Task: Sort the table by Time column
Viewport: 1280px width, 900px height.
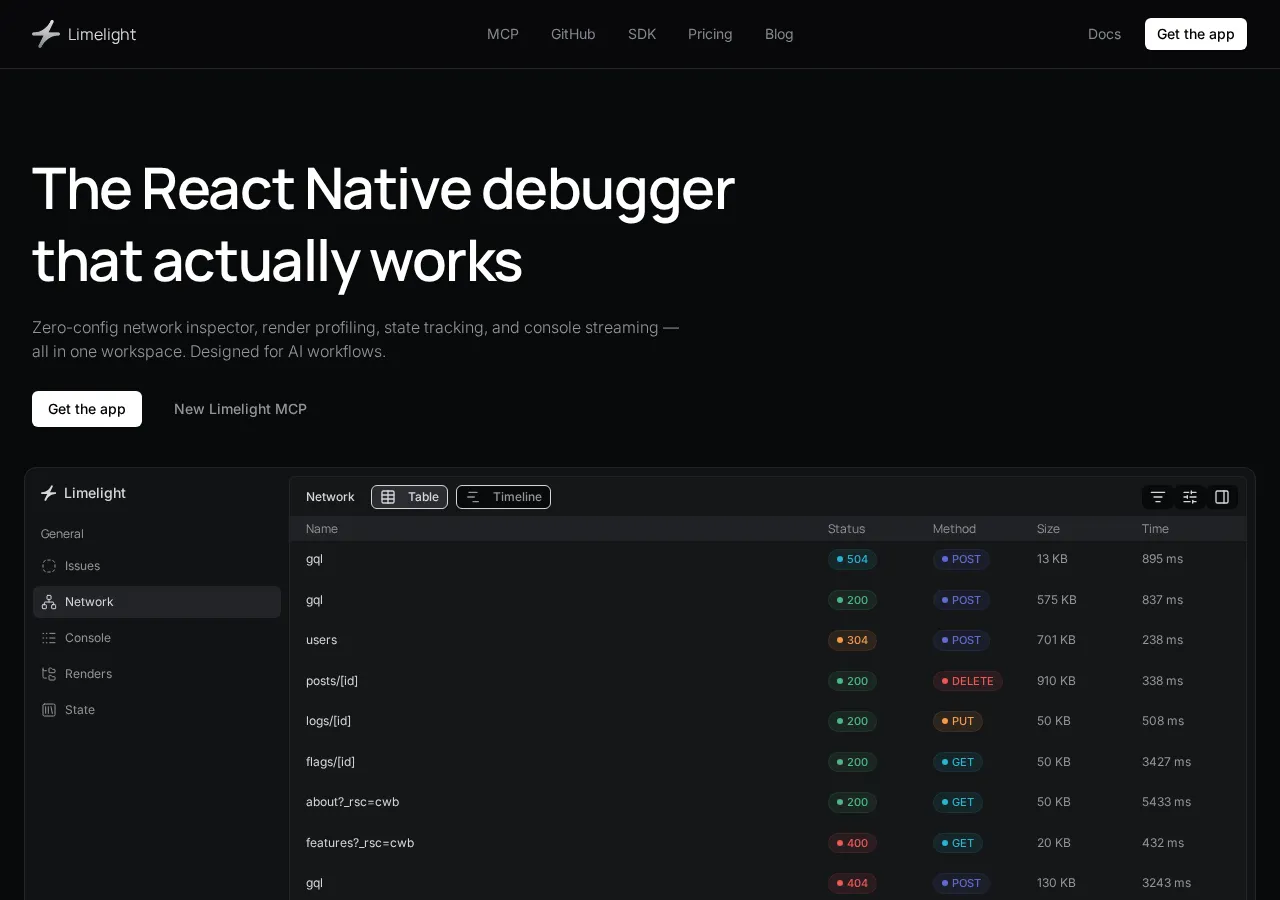Action: [1155, 528]
